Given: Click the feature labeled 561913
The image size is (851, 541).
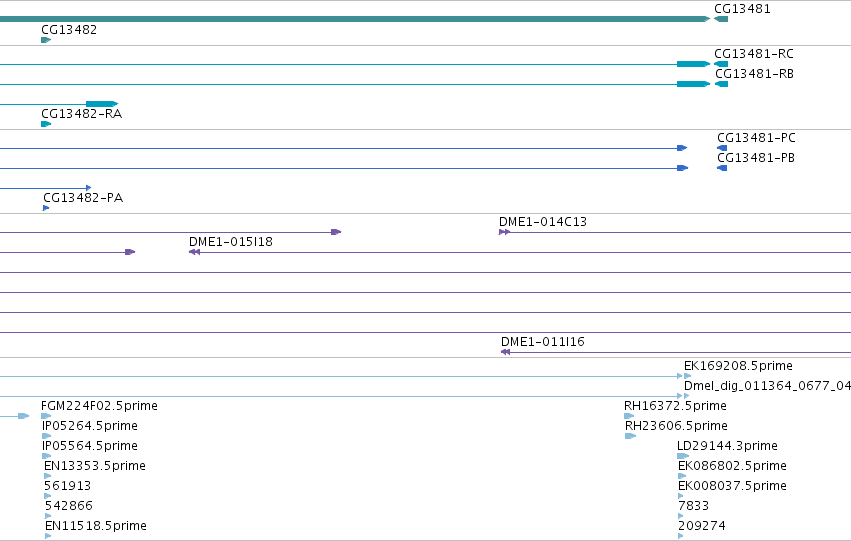Looking at the screenshot, I should pos(67,486).
